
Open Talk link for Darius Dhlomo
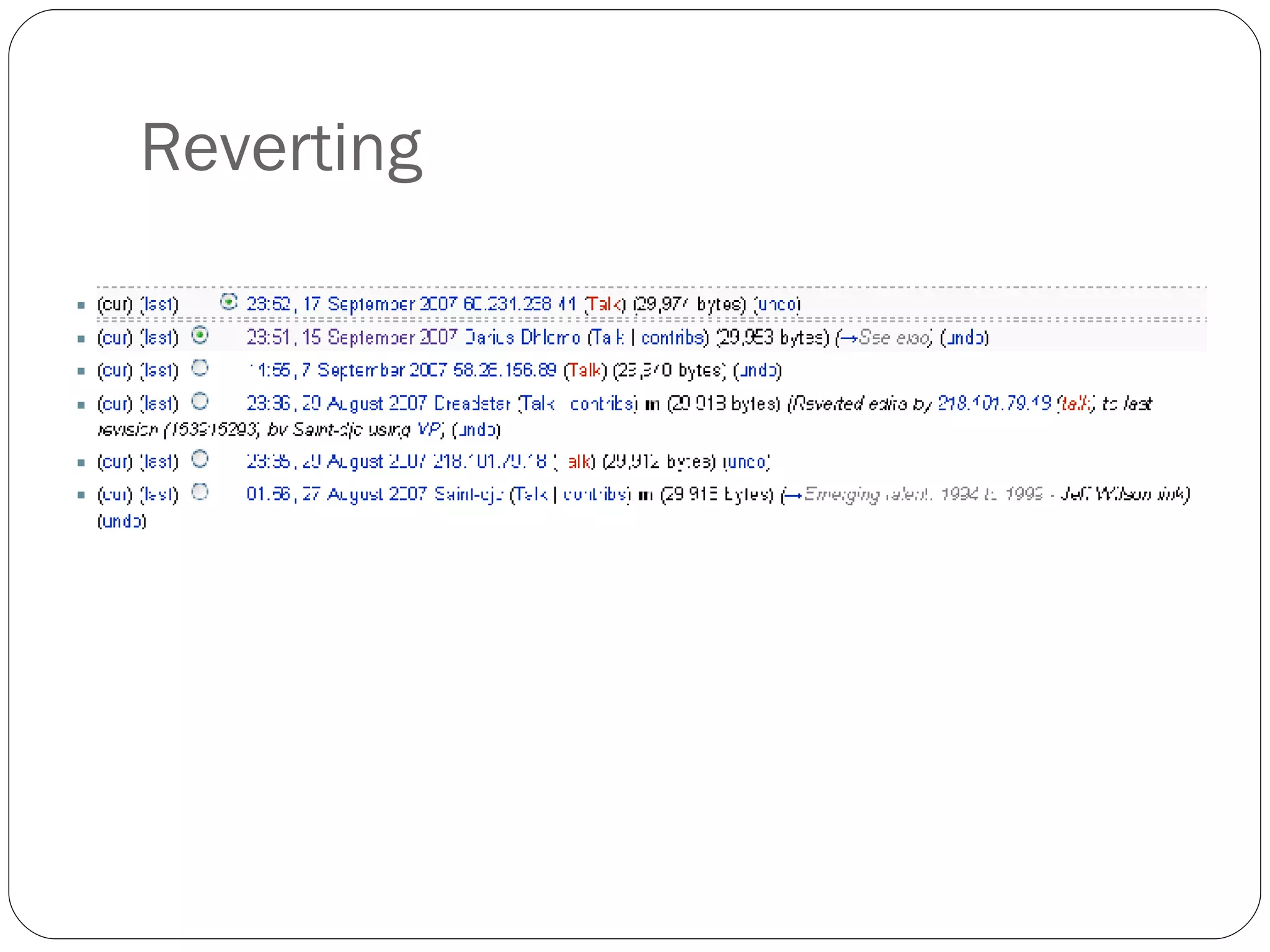pyautogui.click(x=609, y=337)
